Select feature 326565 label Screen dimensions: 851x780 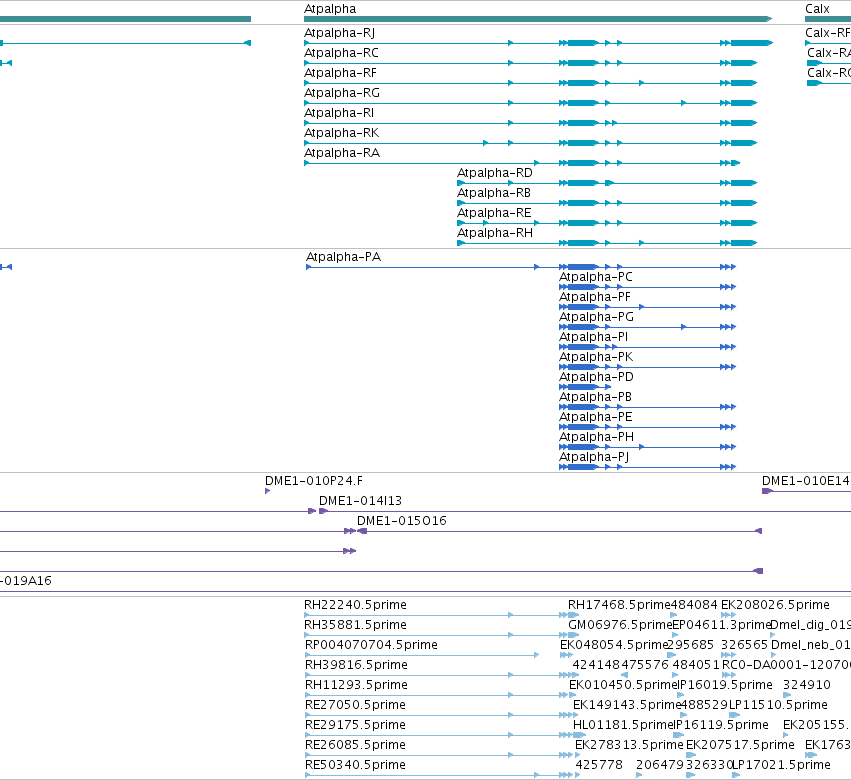tap(745, 645)
